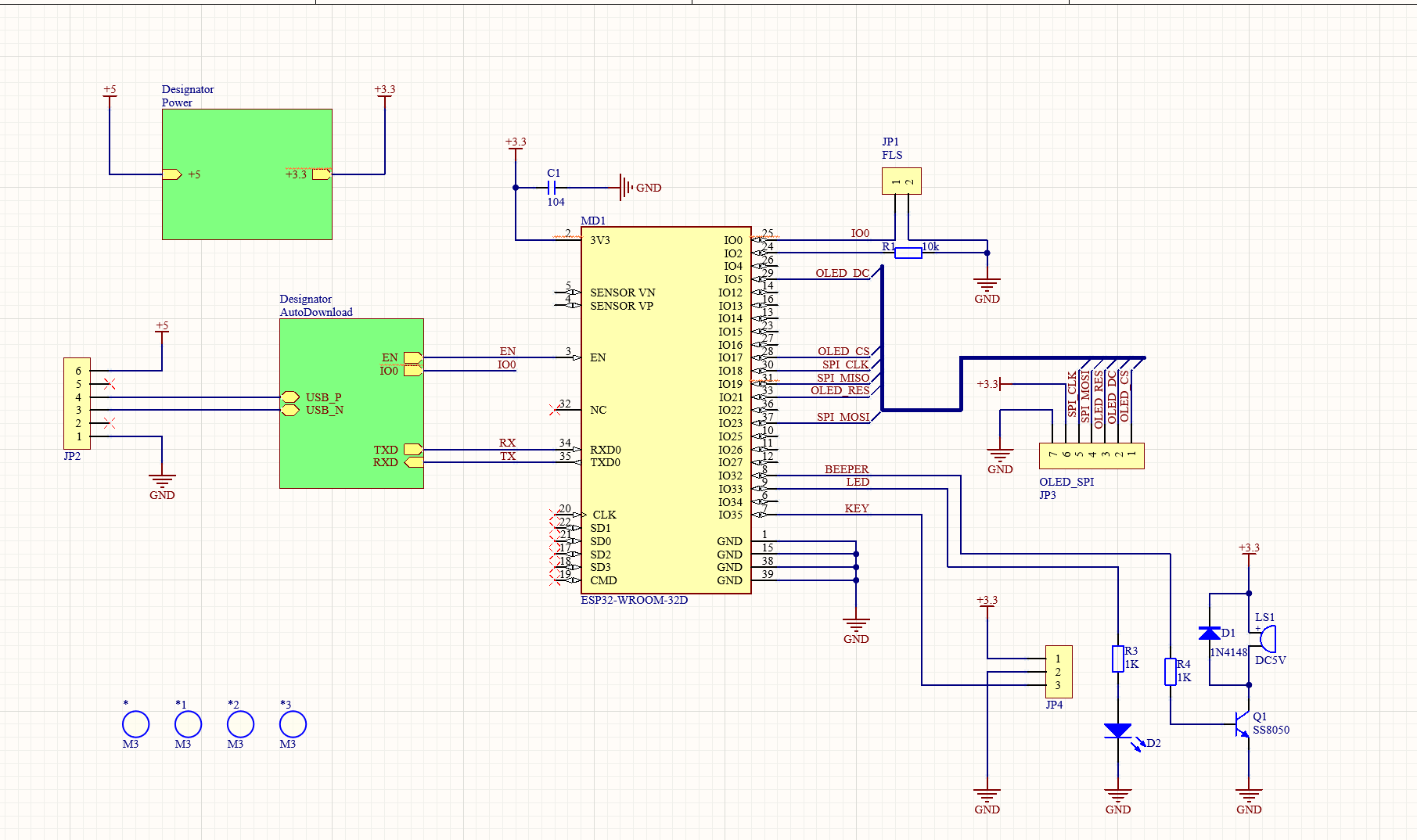Viewport: 1417px width, 840px height.
Task: Select the mounting hole labeled *3
Action: pyautogui.click(x=293, y=724)
